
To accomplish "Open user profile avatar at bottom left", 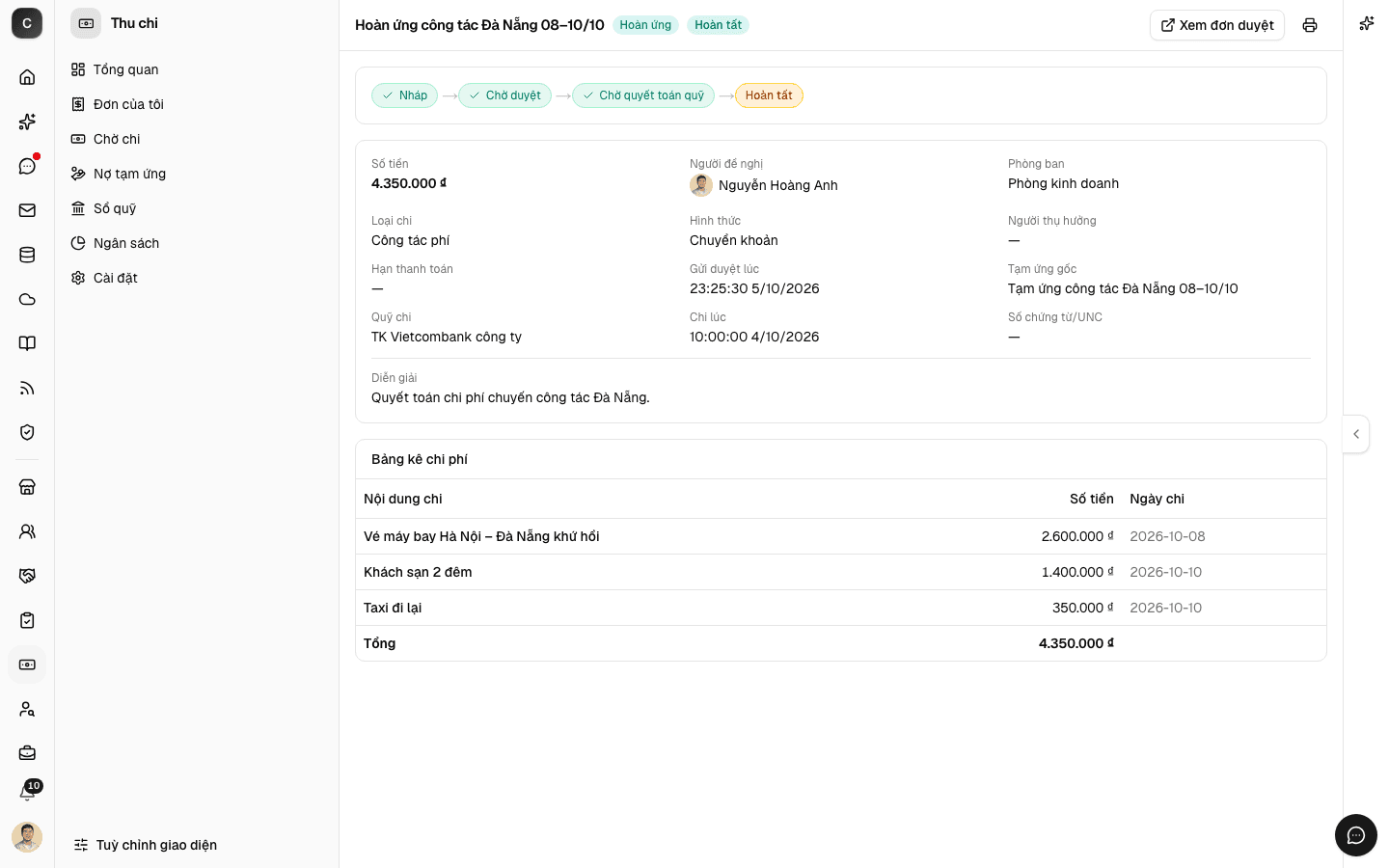I will tap(27, 837).
